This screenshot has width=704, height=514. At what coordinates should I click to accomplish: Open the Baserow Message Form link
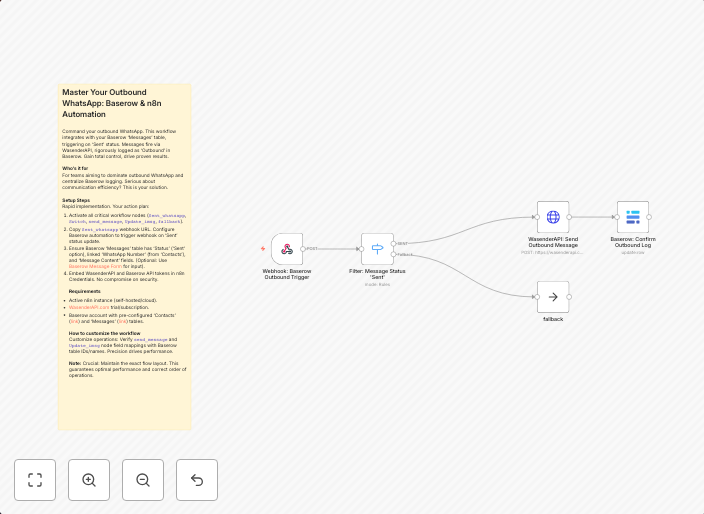[95, 266]
